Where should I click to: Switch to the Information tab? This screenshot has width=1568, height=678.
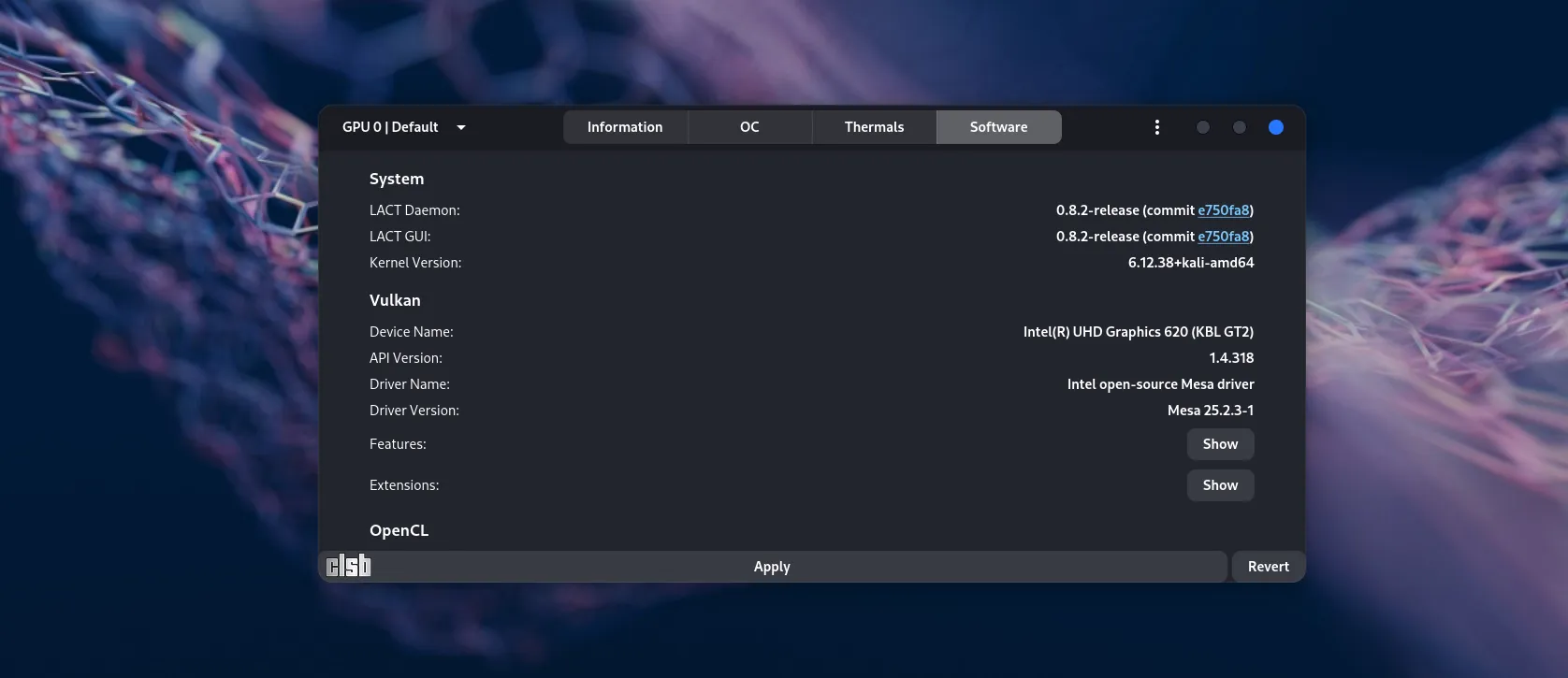(625, 127)
